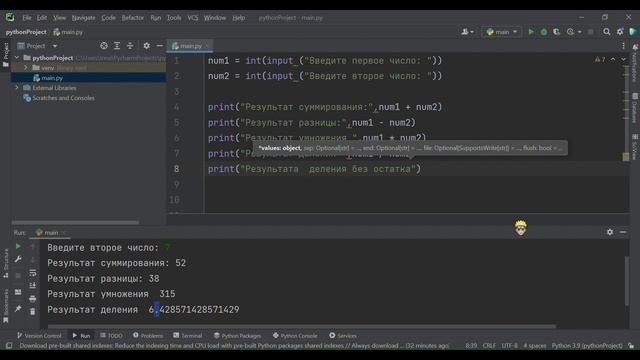The height and width of the screenshot is (360, 640).
Task: Open the Problems tool window
Action: [x=148, y=336]
